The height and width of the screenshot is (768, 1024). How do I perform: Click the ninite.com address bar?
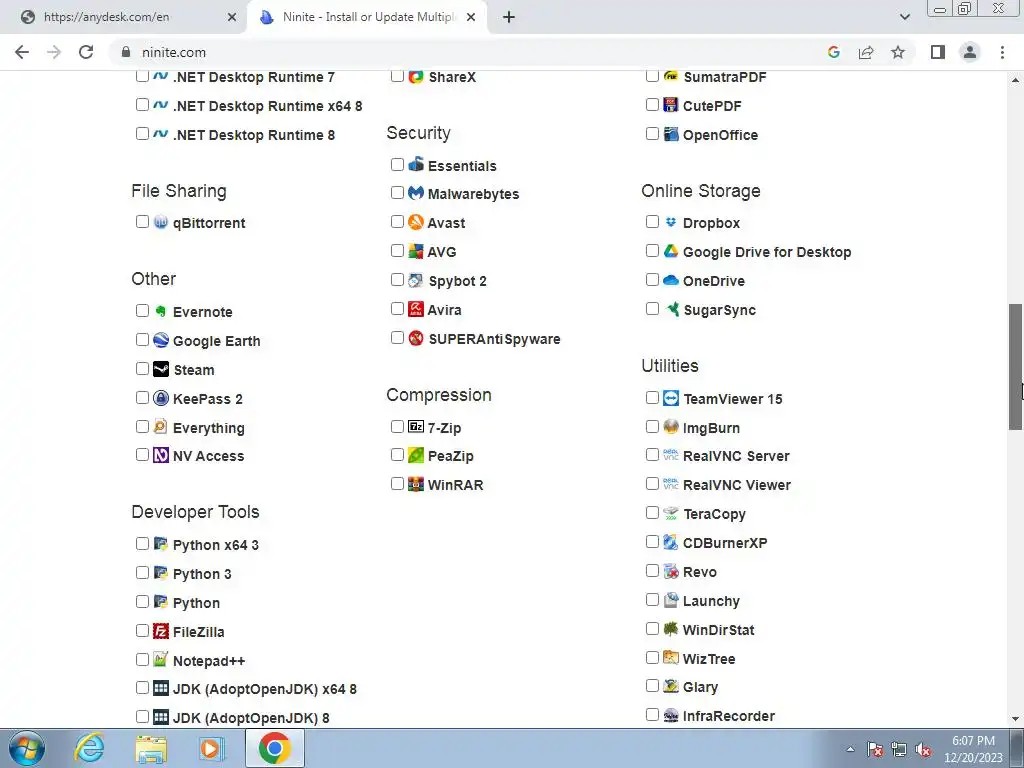point(470,52)
